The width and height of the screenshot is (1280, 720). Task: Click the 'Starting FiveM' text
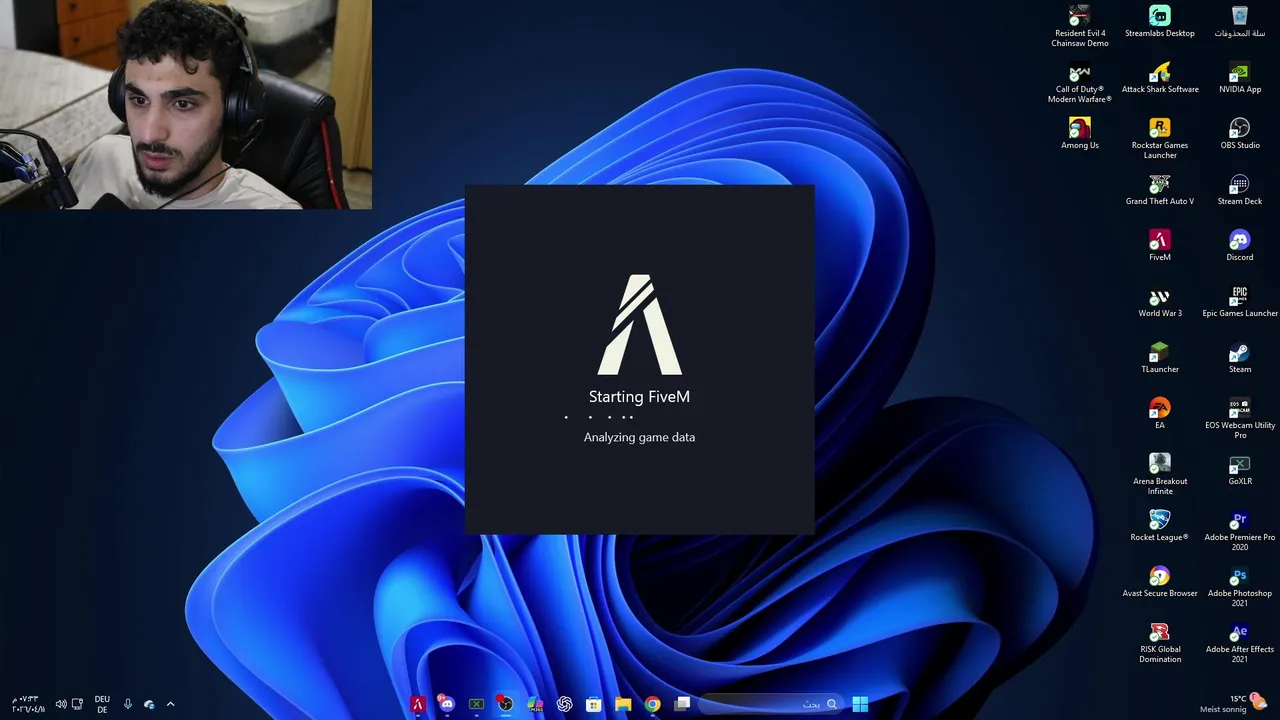[x=639, y=397]
